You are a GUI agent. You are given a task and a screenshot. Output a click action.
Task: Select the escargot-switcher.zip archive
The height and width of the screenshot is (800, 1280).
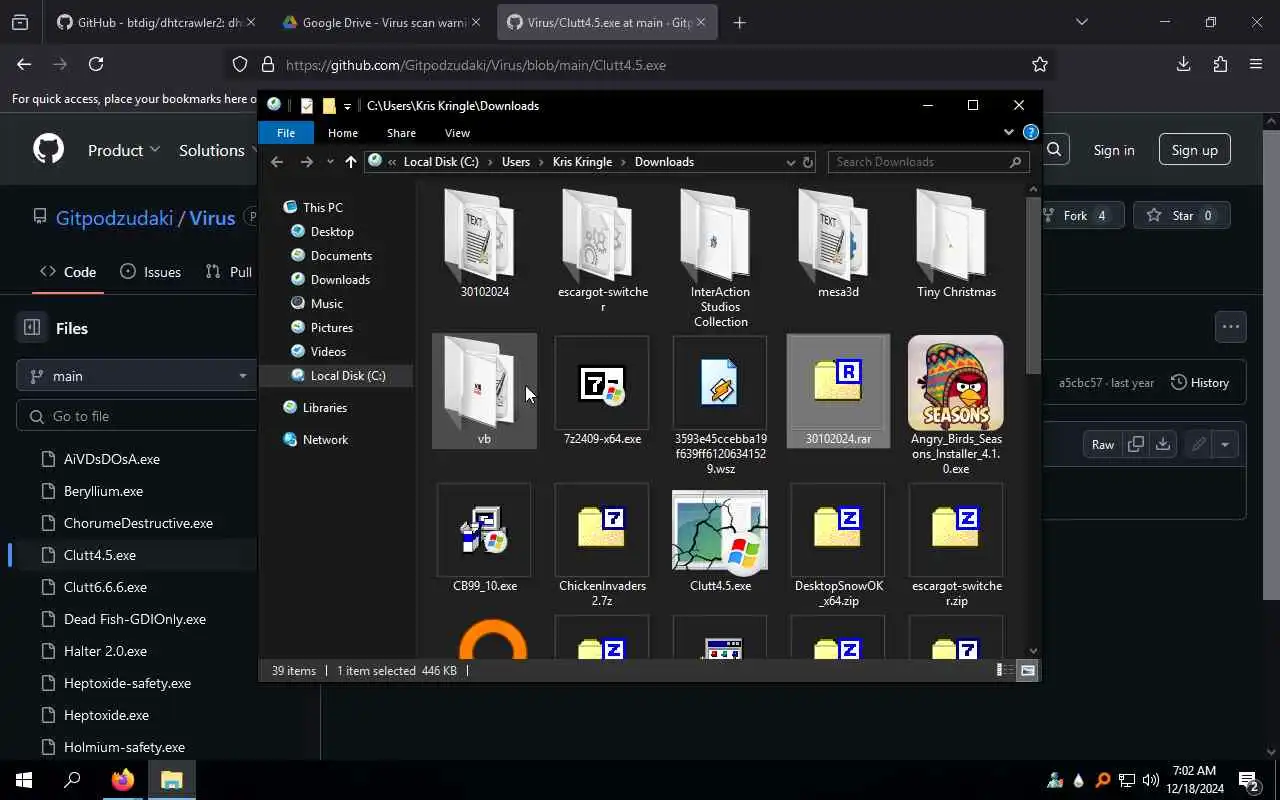(x=956, y=545)
